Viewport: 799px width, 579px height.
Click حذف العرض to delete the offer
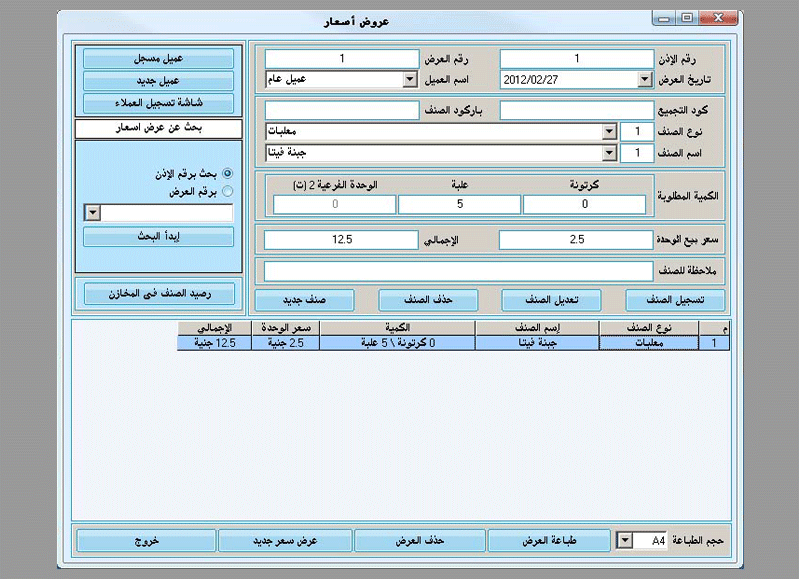(419, 541)
